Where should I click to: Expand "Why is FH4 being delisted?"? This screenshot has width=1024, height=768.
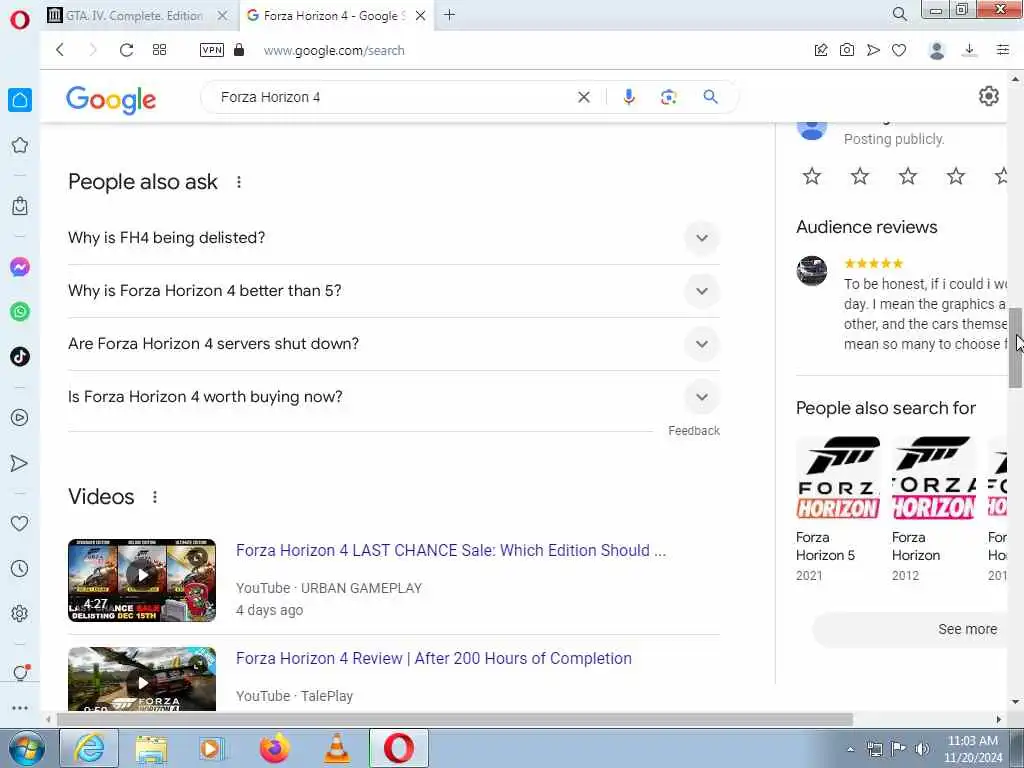[x=394, y=238]
